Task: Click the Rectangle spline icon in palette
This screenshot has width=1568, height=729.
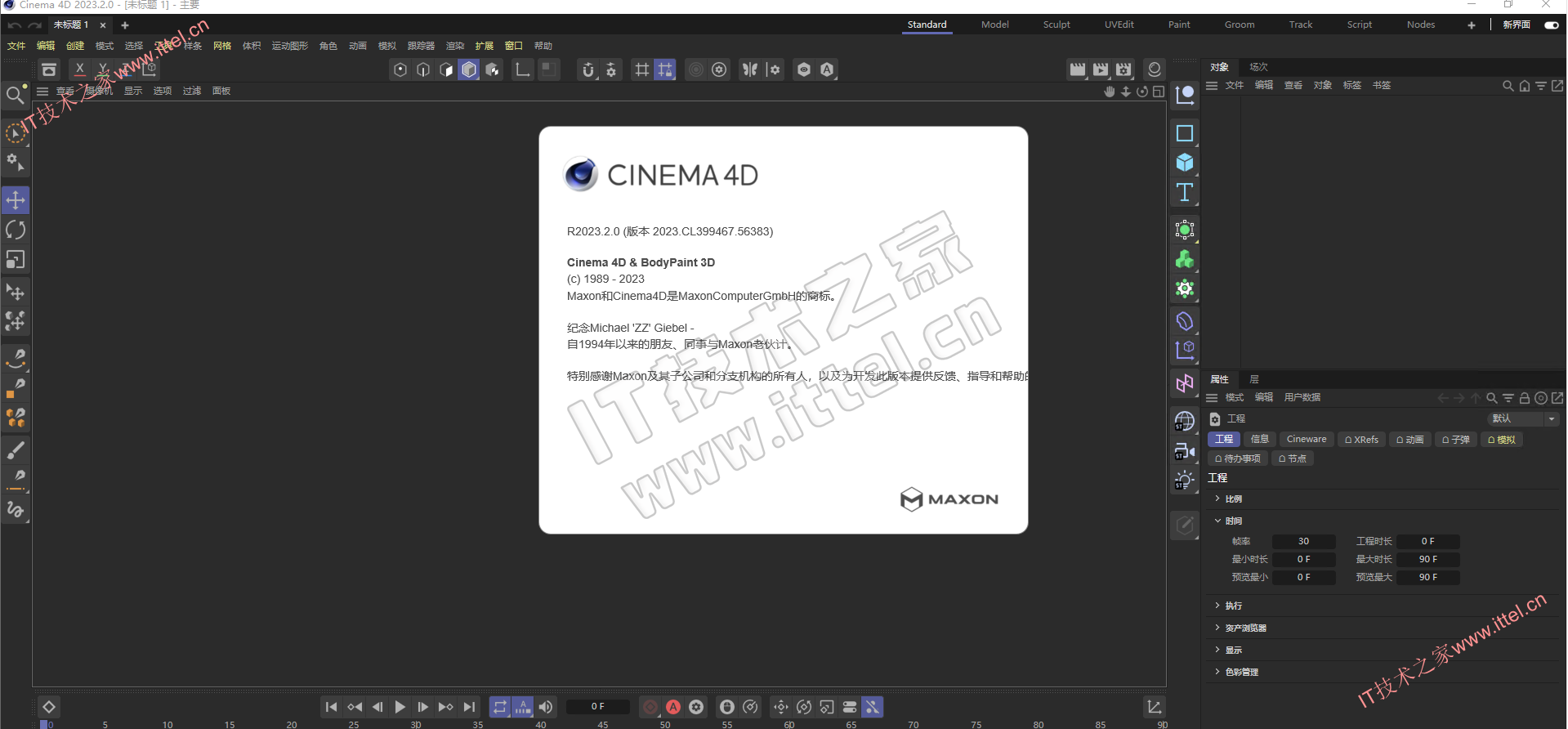Action: click(1185, 133)
